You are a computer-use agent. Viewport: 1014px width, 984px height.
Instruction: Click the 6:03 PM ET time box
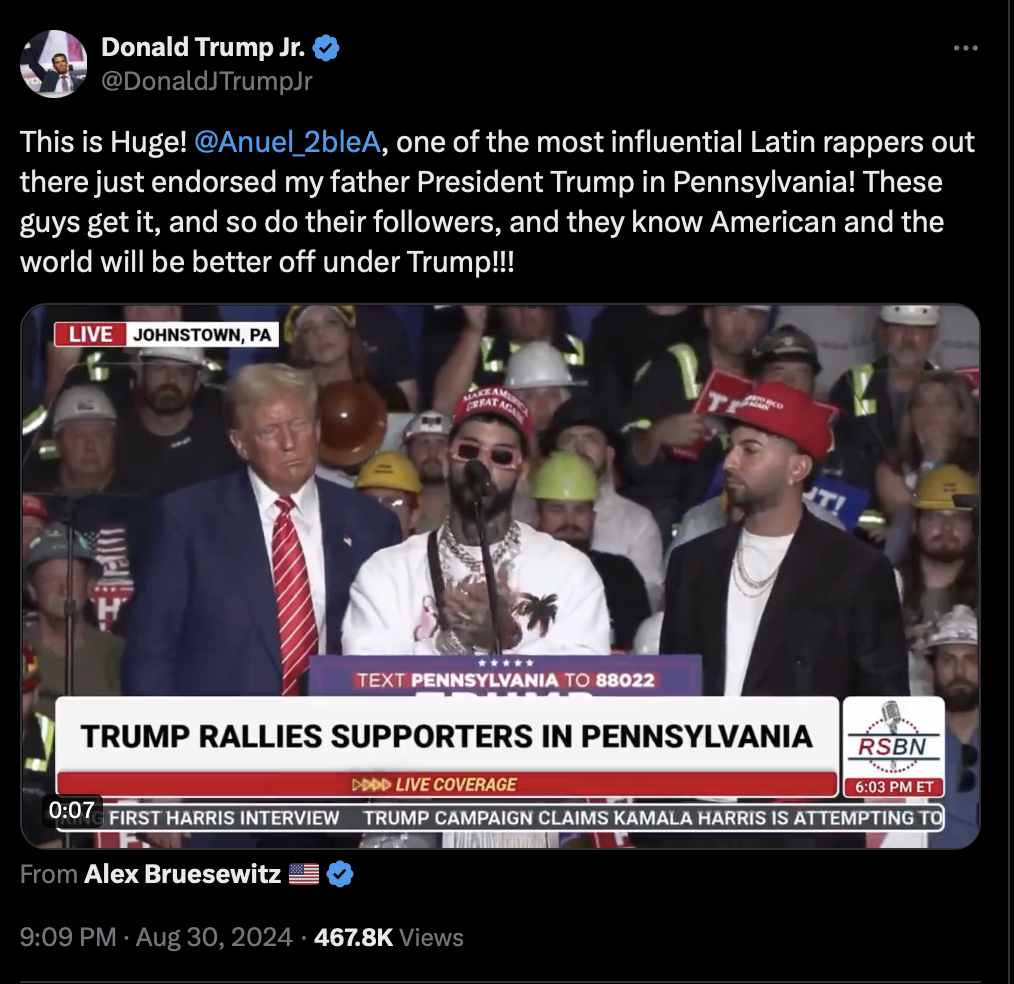tap(894, 787)
